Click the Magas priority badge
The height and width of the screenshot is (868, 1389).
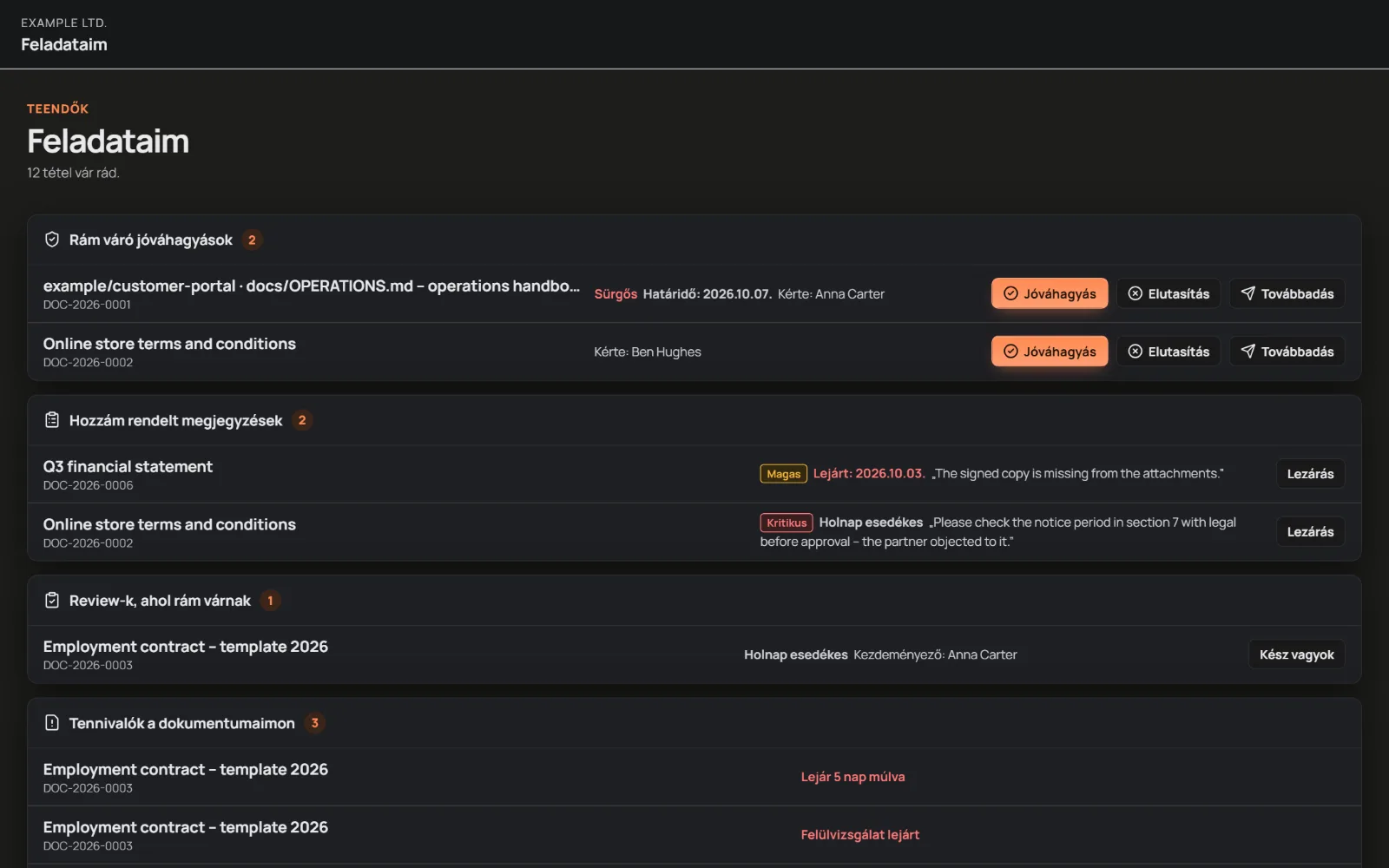[784, 474]
